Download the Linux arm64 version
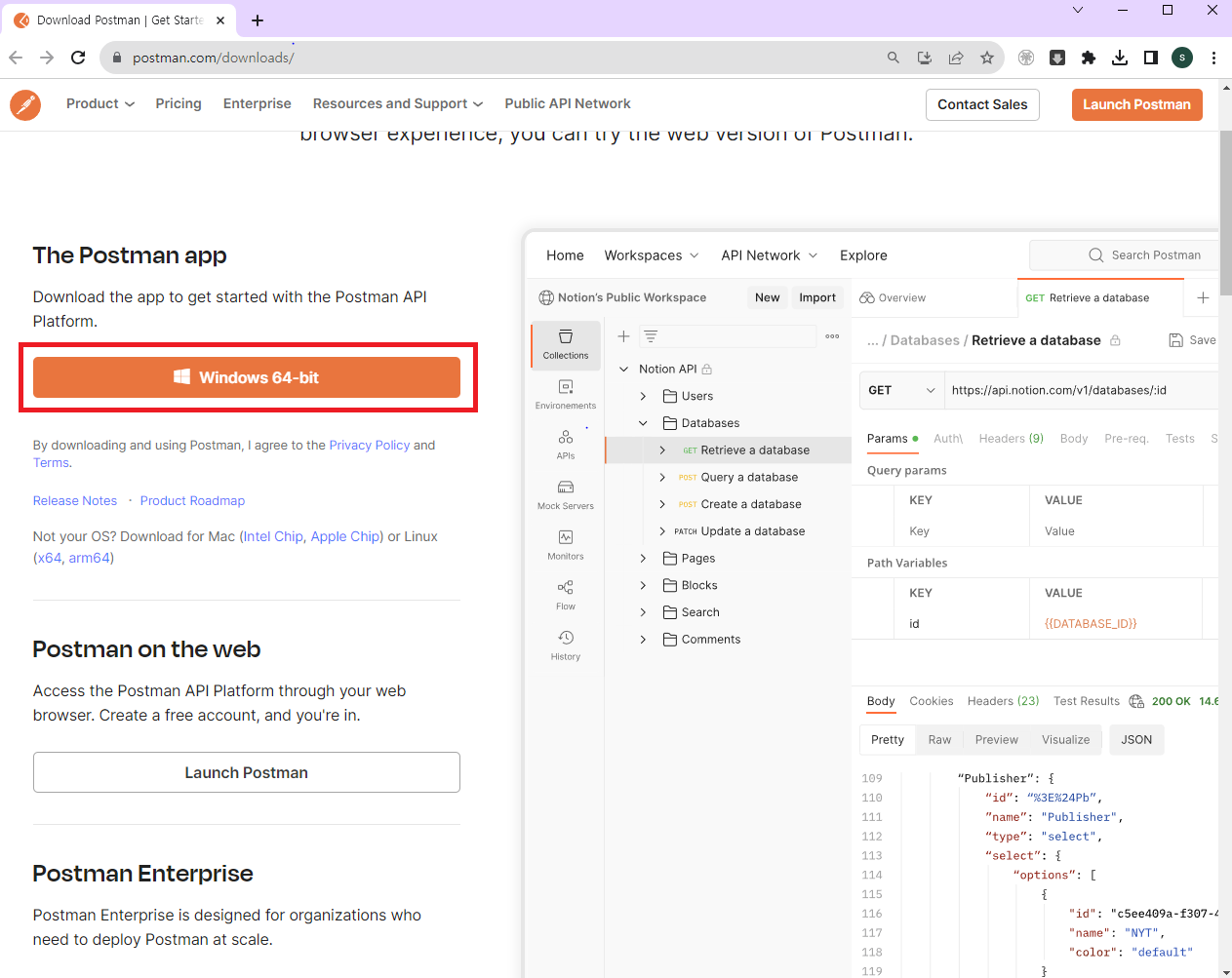 tap(89, 558)
